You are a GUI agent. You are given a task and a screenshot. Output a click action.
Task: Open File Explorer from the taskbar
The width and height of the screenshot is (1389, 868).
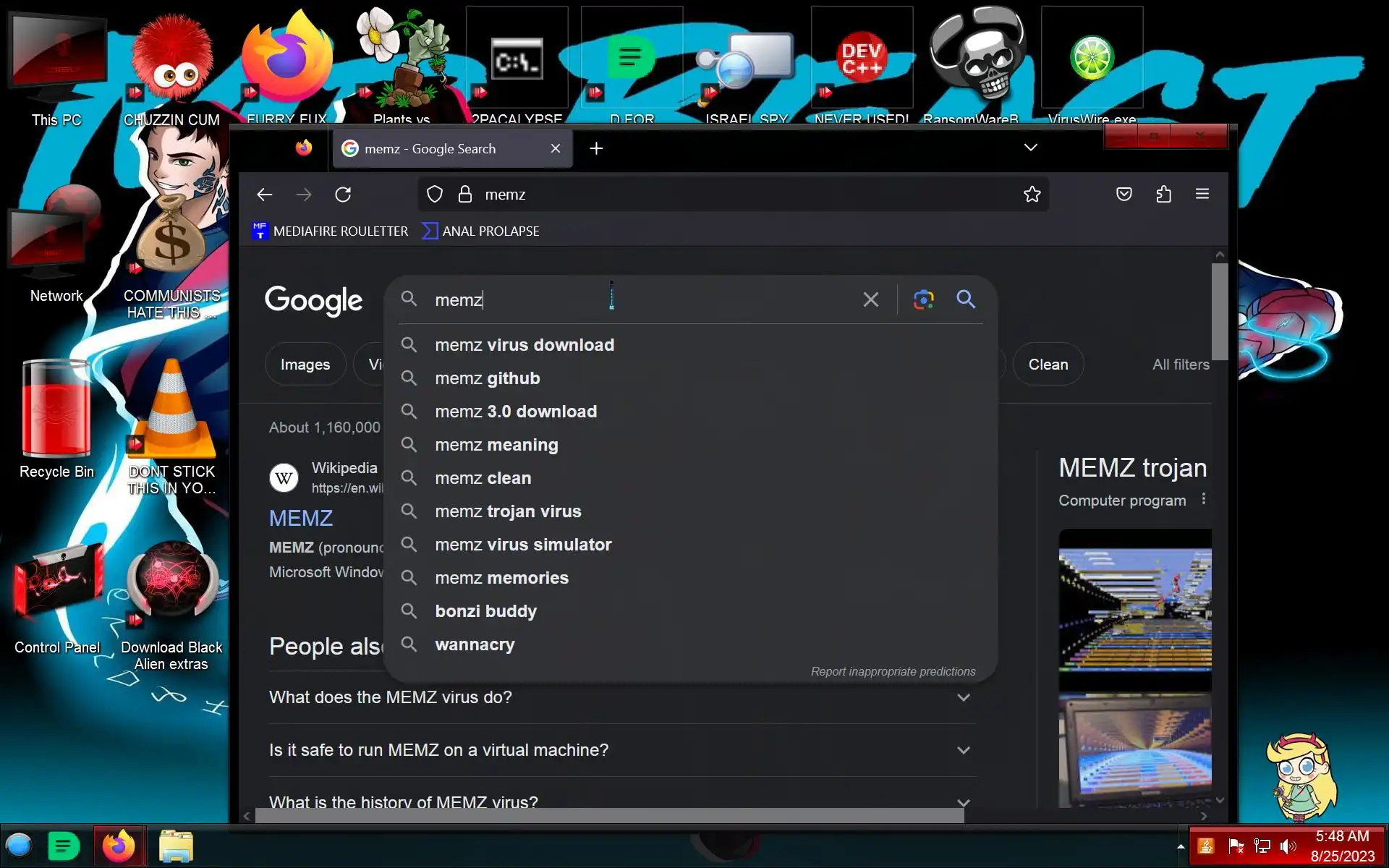[176, 846]
